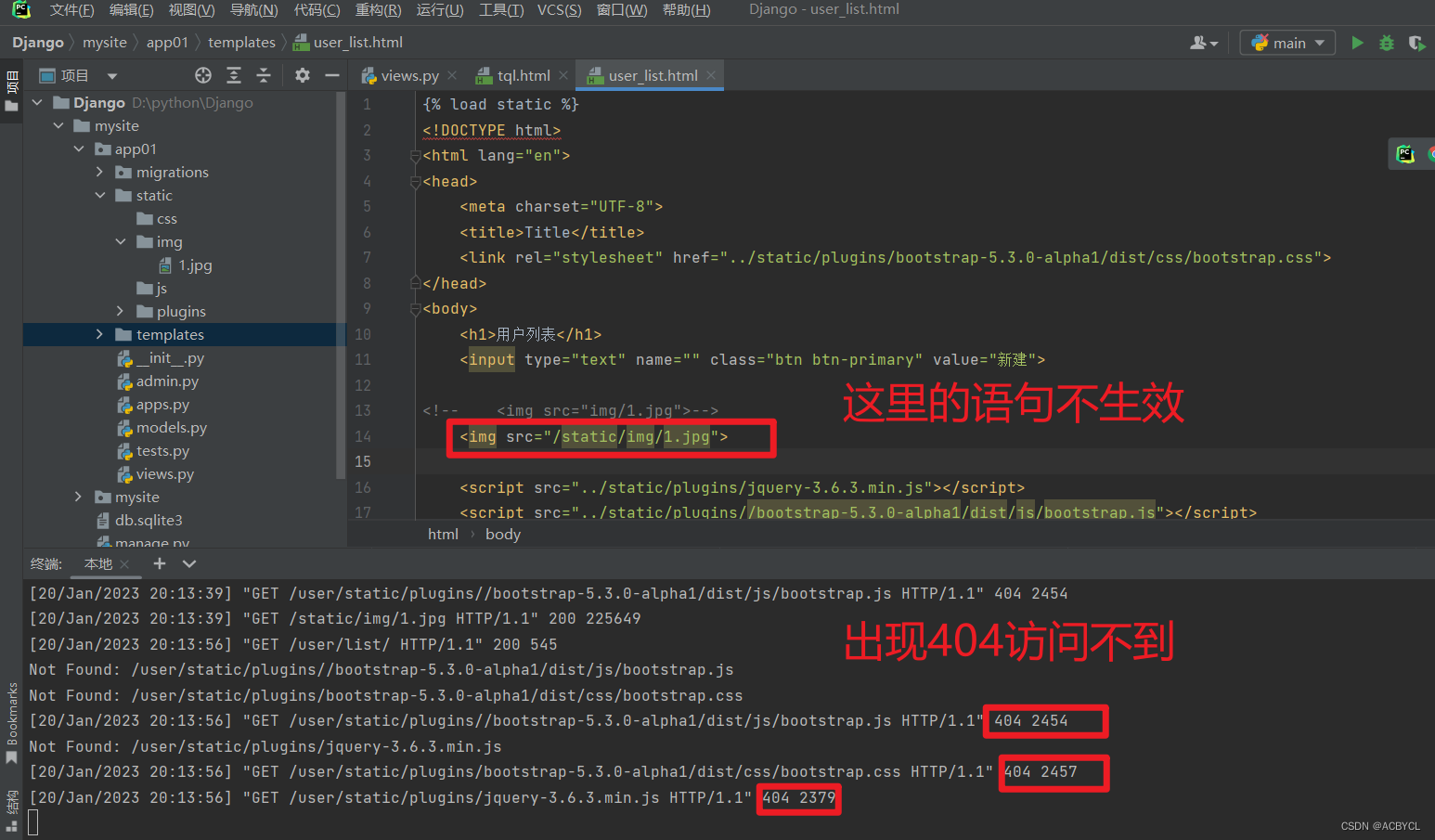This screenshot has height=840, width=1435.
Task: Hide the project tool window
Action: (331, 75)
